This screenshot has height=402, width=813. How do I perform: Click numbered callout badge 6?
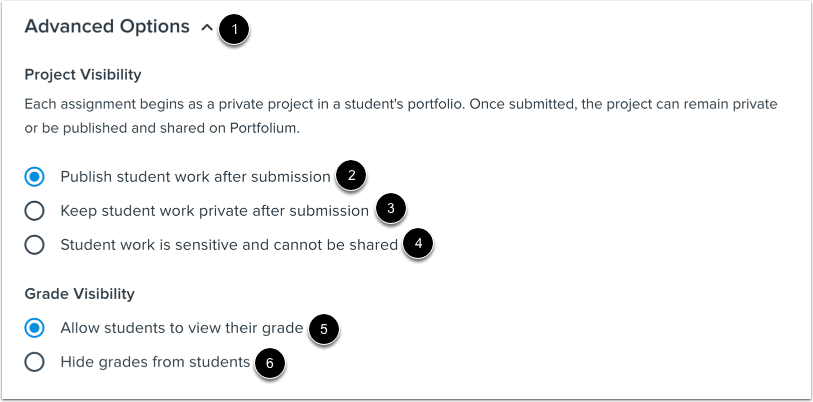[270, 362]
